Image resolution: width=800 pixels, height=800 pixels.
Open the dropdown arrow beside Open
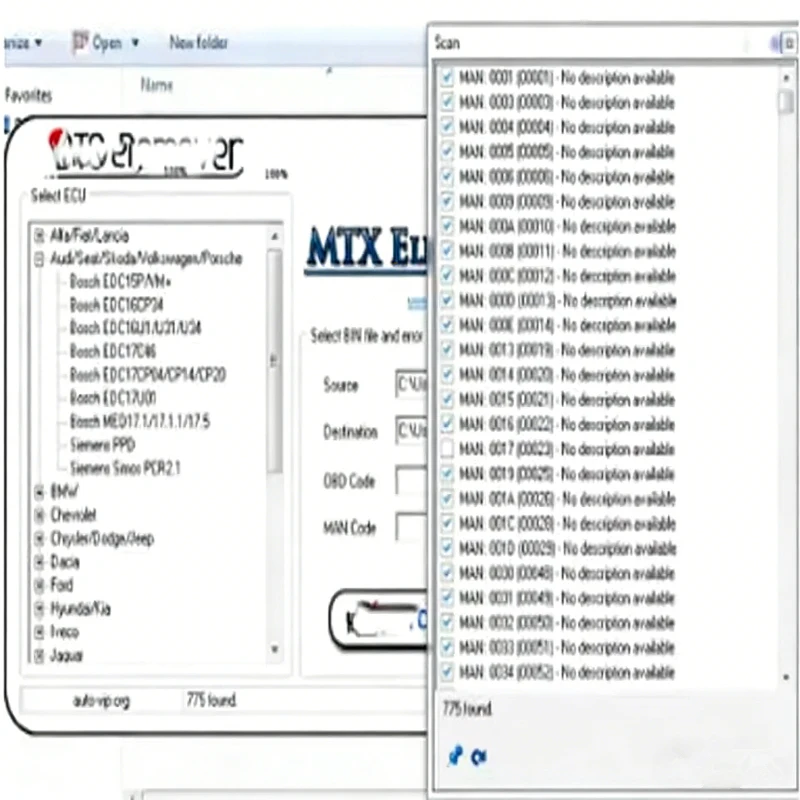click(135, 43)
